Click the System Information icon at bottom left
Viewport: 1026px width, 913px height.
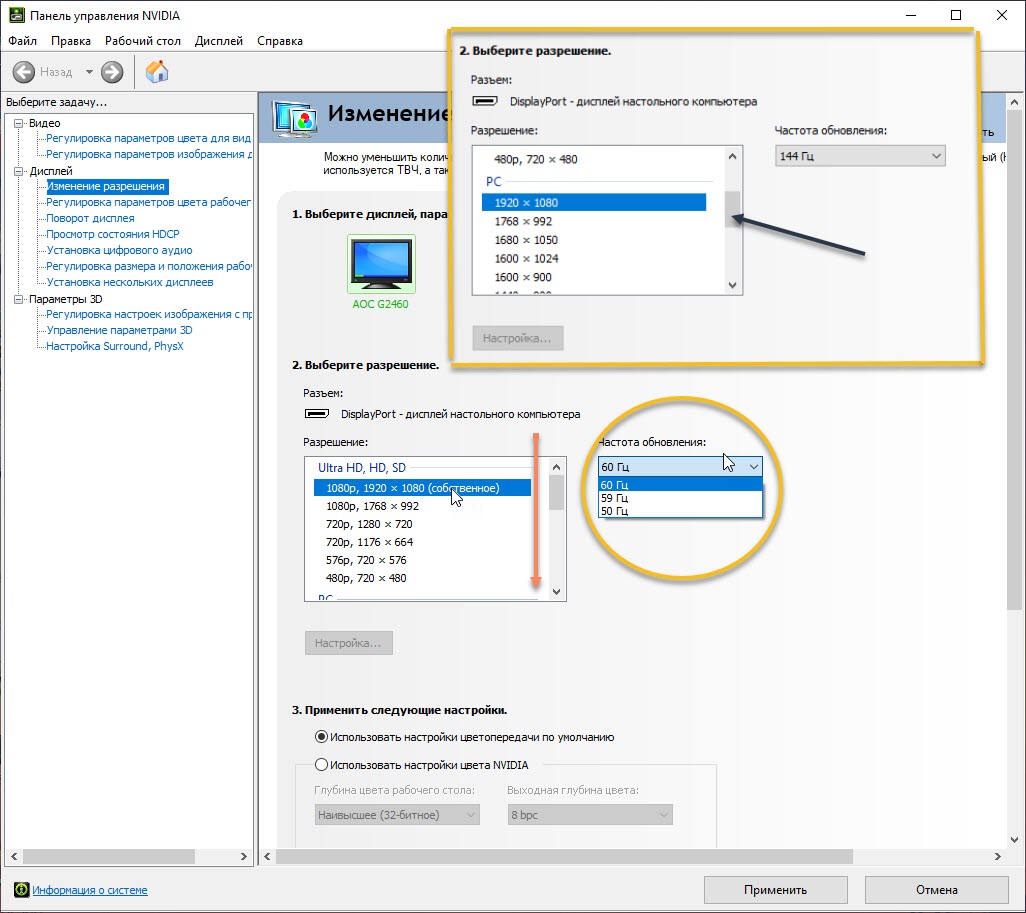tap(21, 890)
